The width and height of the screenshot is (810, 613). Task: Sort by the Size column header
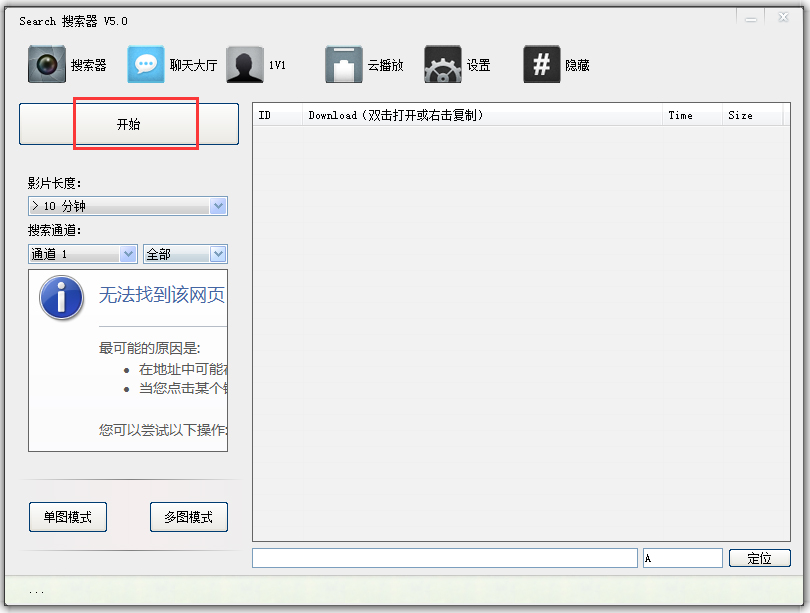point(753,115)
